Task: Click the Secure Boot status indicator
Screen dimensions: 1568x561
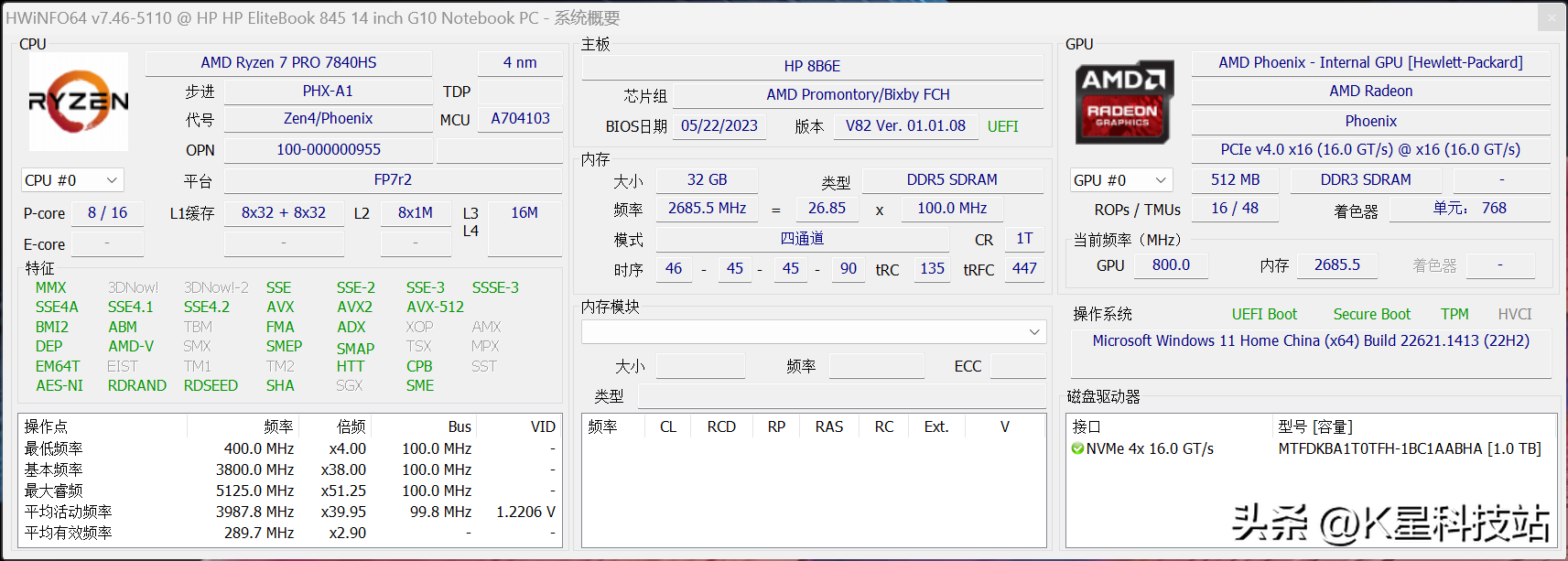Action: [1371, 314]
